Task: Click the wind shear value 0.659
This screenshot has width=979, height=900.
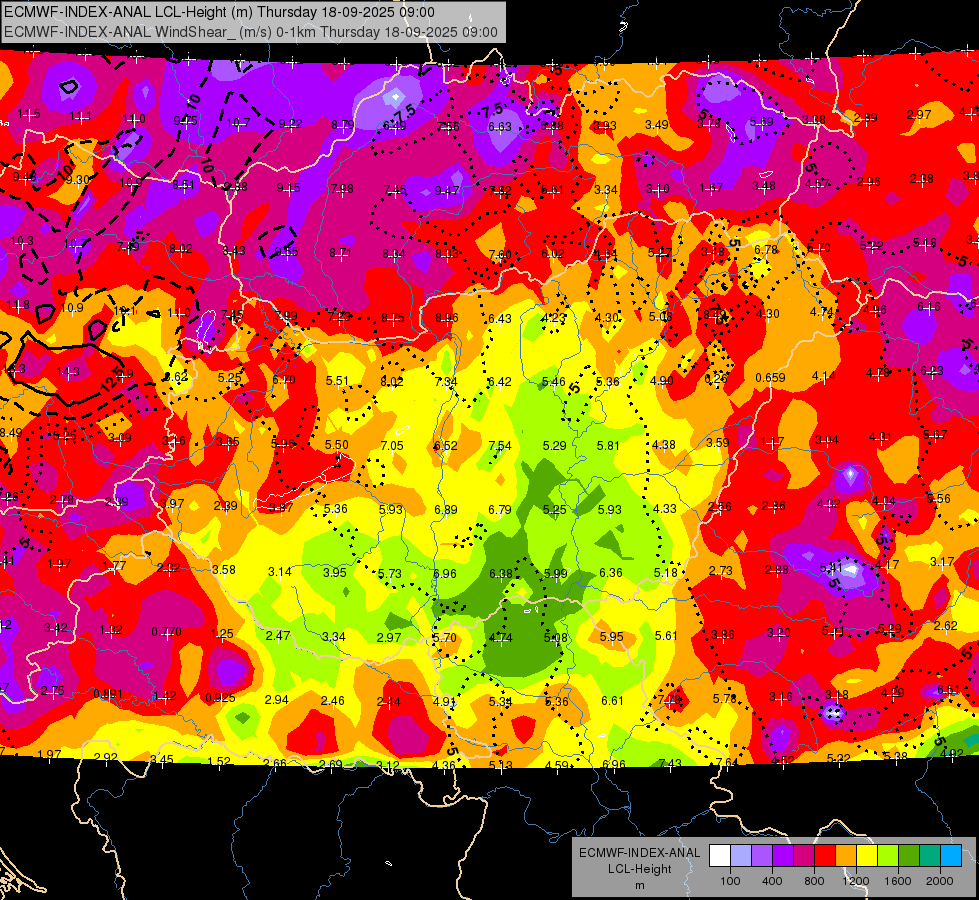Action: [x=770, y=377]
